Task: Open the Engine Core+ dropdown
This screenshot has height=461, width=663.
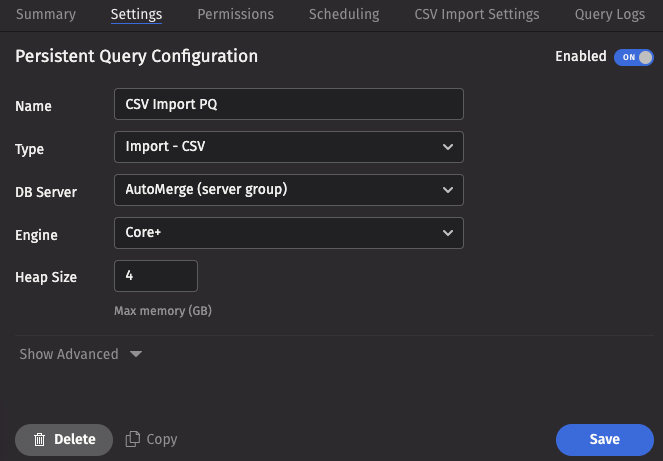Action: click(289, 233)
